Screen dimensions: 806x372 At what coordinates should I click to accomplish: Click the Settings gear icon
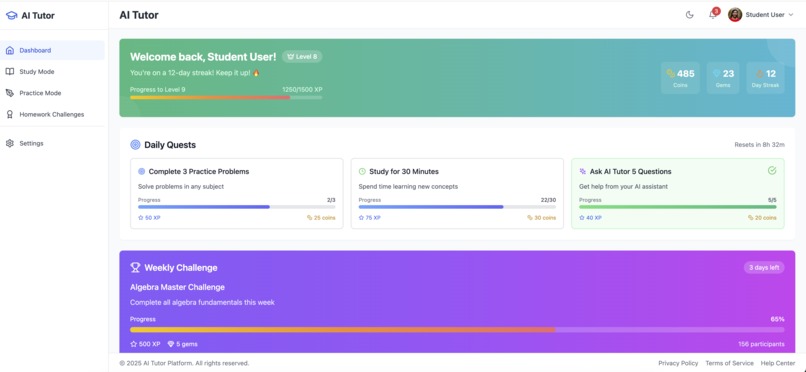click(9, 143)
